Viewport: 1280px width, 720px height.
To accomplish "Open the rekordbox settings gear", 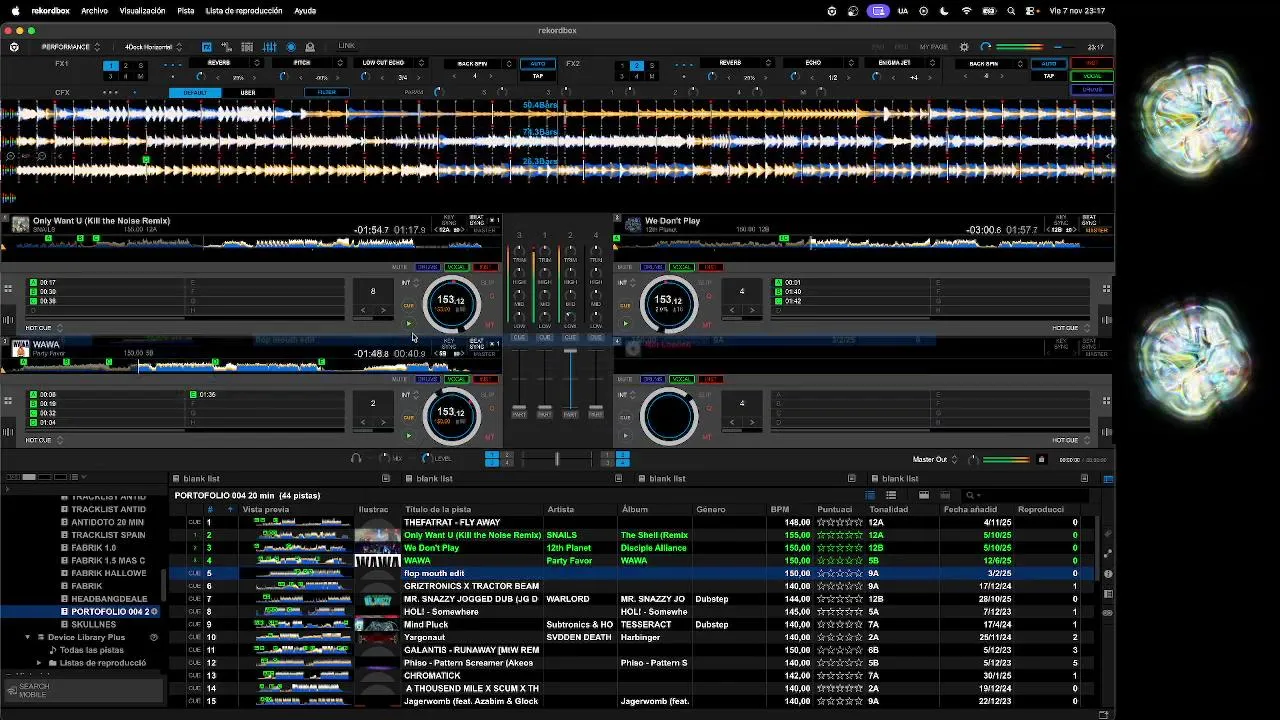I will coord(964,47).
